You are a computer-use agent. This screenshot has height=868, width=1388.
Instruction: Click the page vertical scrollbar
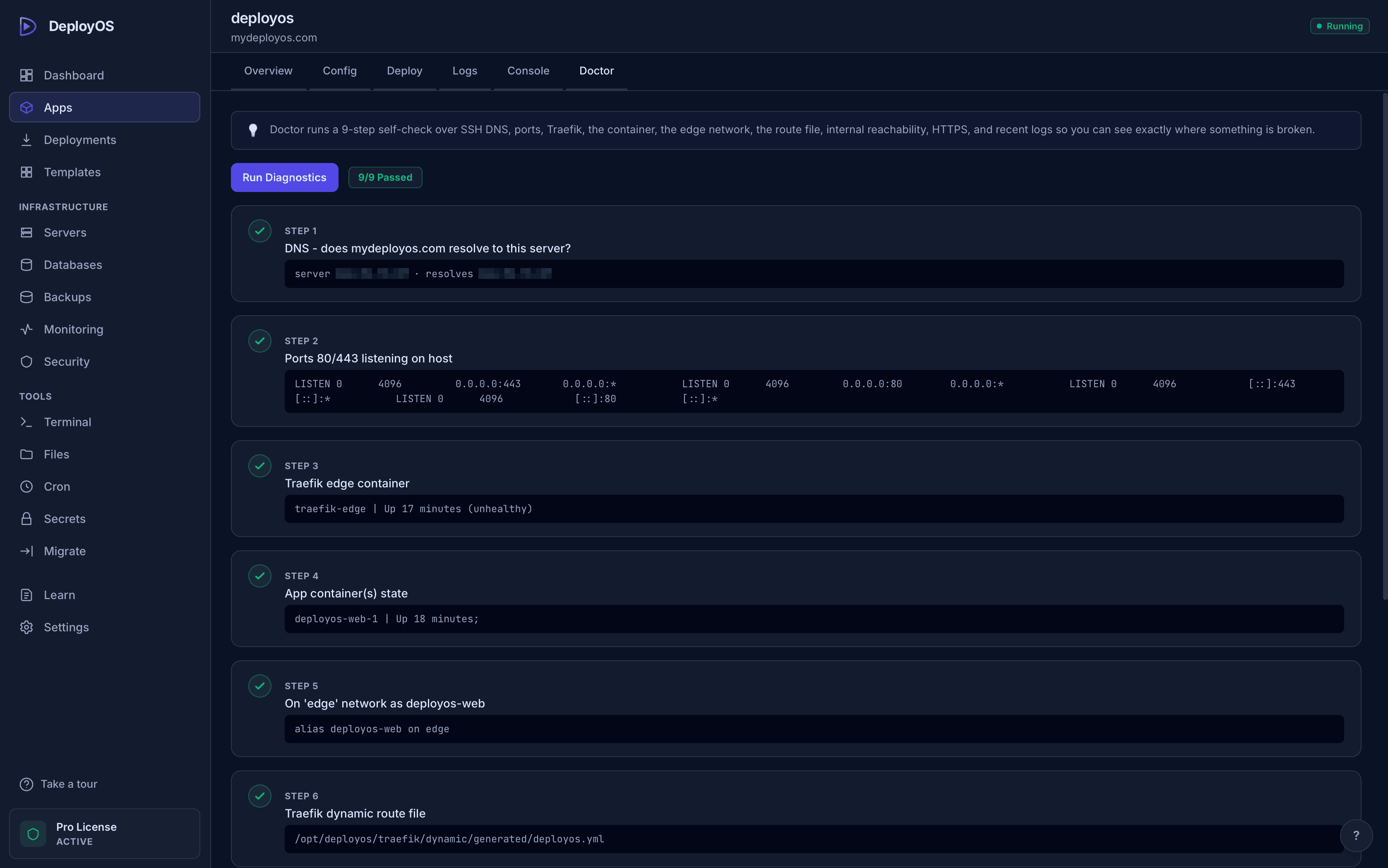(x=1385, y=346)
